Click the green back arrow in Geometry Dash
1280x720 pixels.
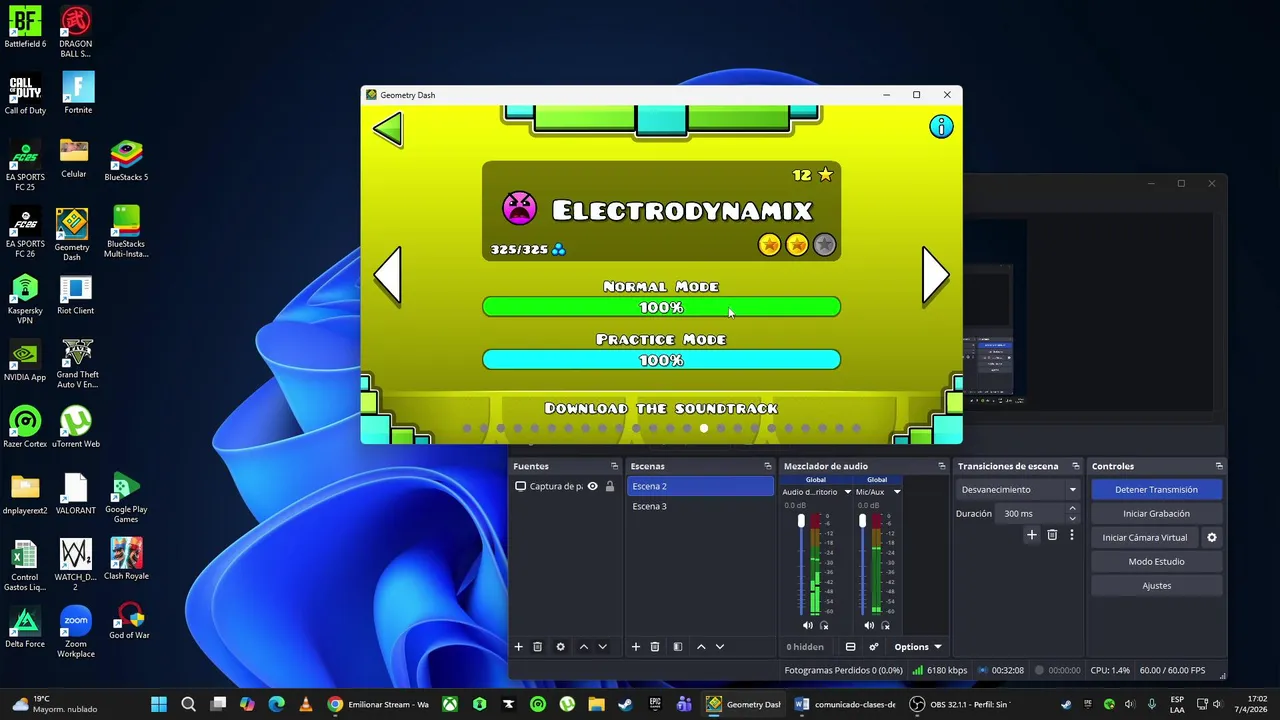point(388,129)
